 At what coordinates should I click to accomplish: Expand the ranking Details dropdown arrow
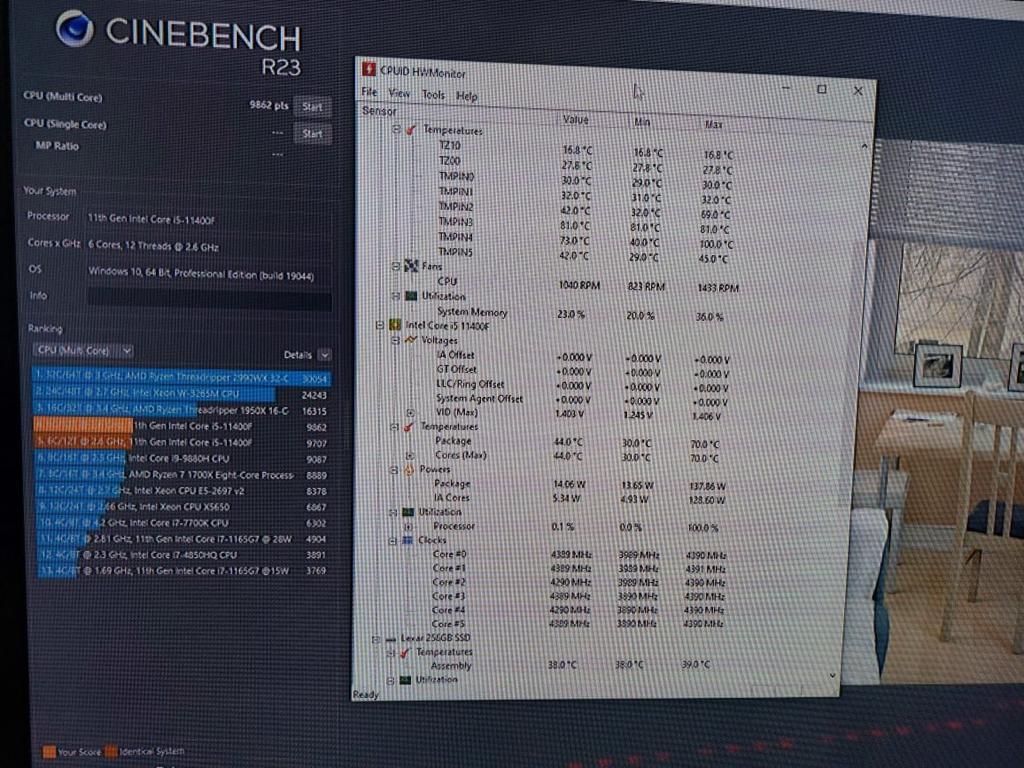point(324,355)
